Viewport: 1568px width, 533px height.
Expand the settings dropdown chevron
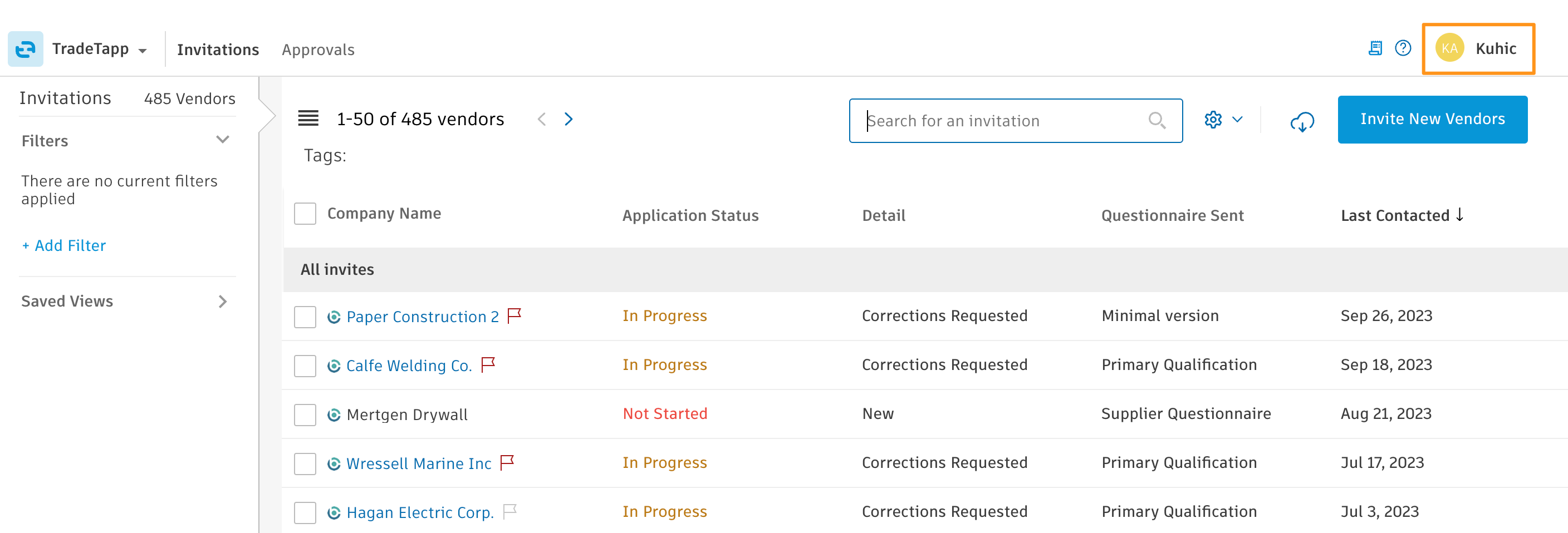pyautogui.click(x=1237, y=119)
